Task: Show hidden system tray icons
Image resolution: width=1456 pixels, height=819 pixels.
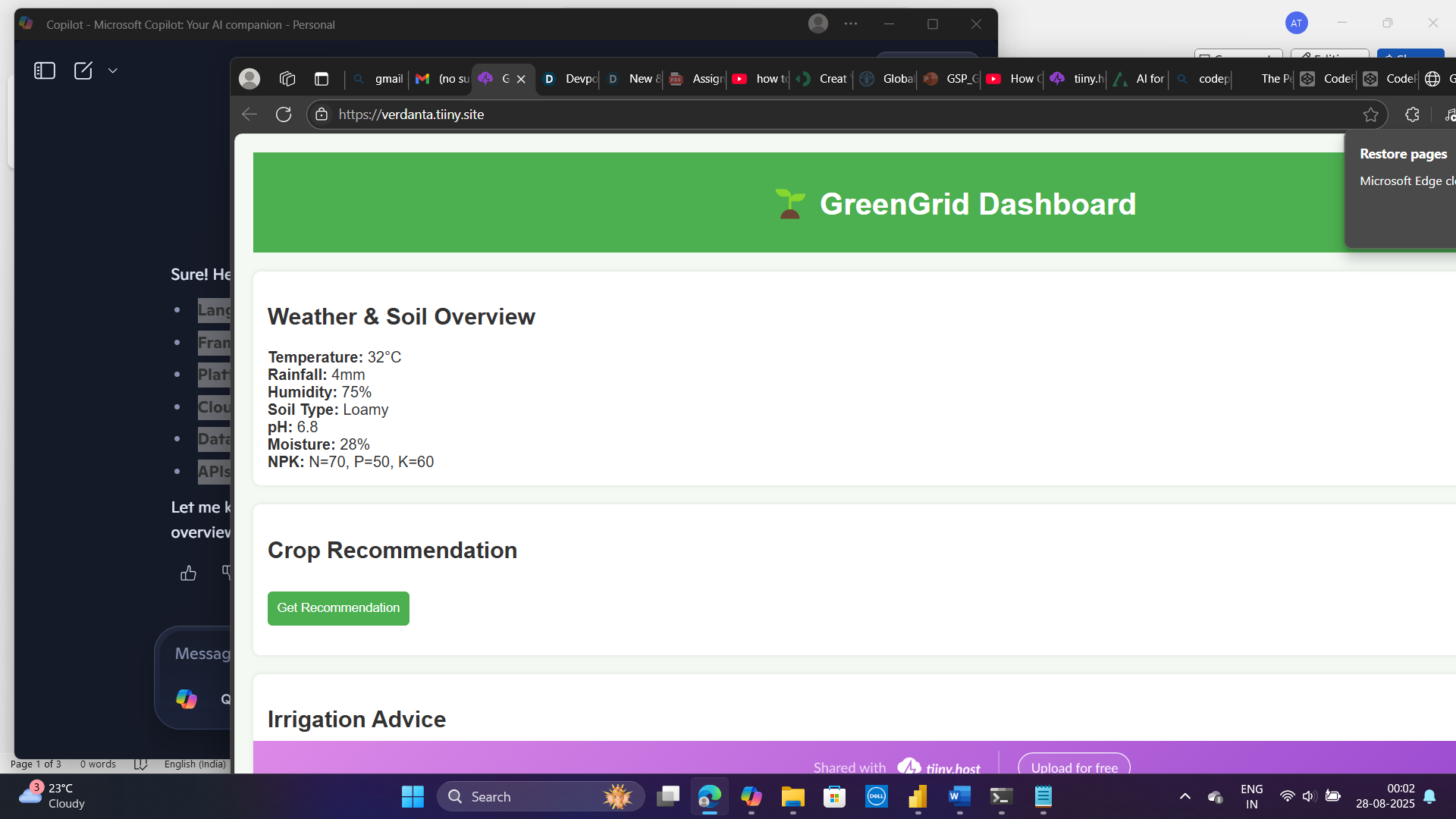Action: 1185,796
